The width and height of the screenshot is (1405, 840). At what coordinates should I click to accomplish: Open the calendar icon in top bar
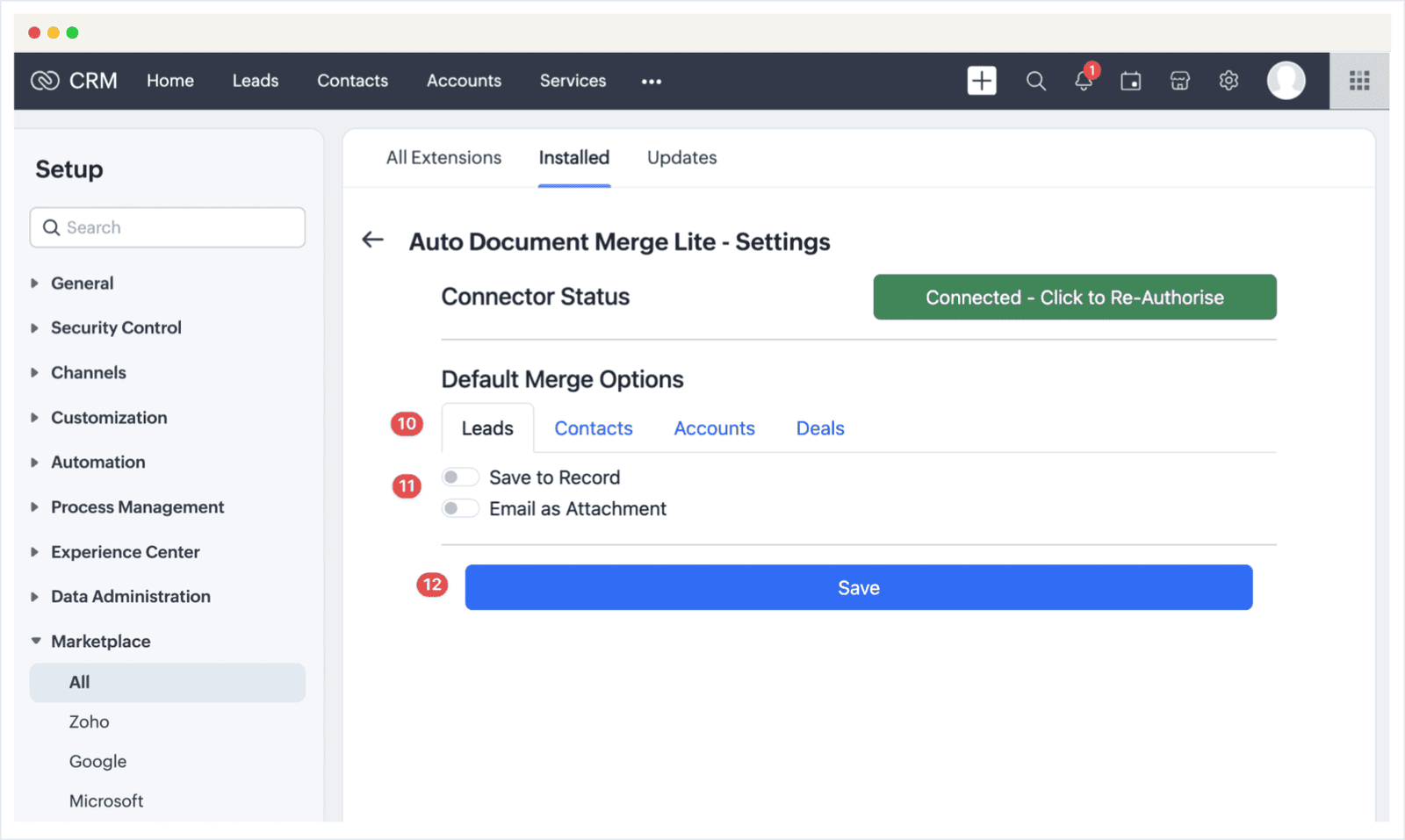click(1131, 82)
